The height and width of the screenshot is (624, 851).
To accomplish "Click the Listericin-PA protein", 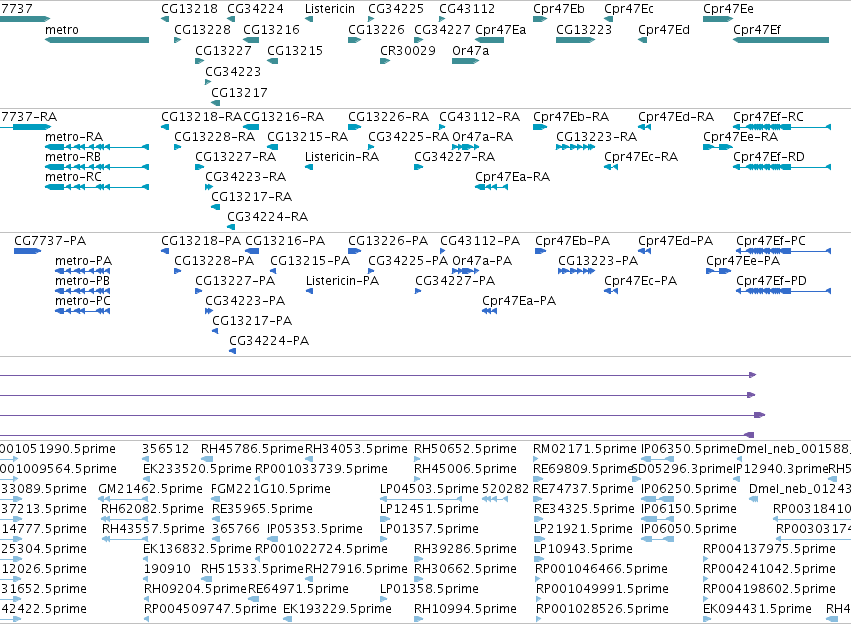I will (309, 291).
